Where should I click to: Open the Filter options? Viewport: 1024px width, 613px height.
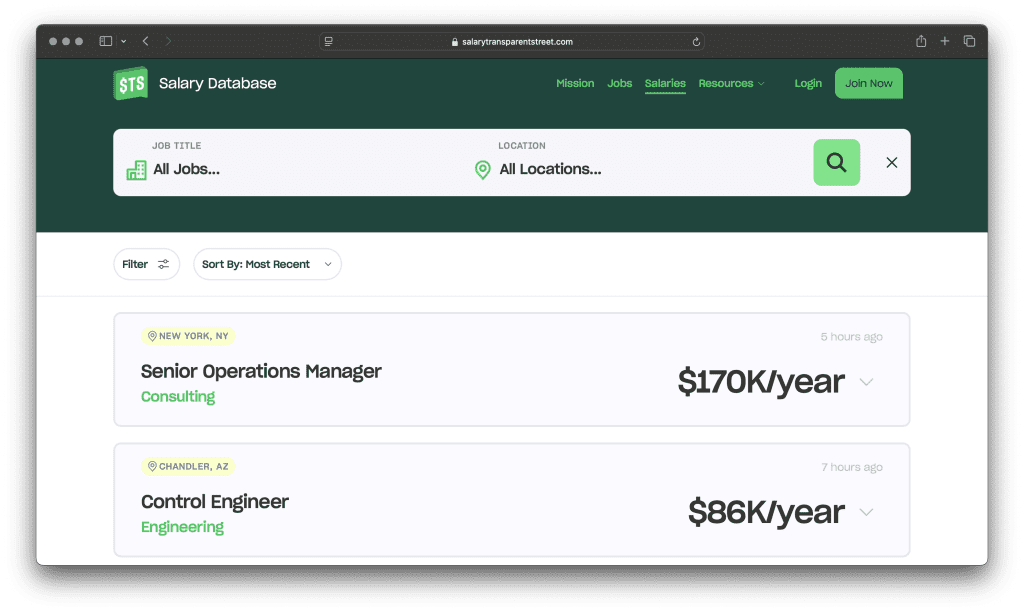(146, 263)
